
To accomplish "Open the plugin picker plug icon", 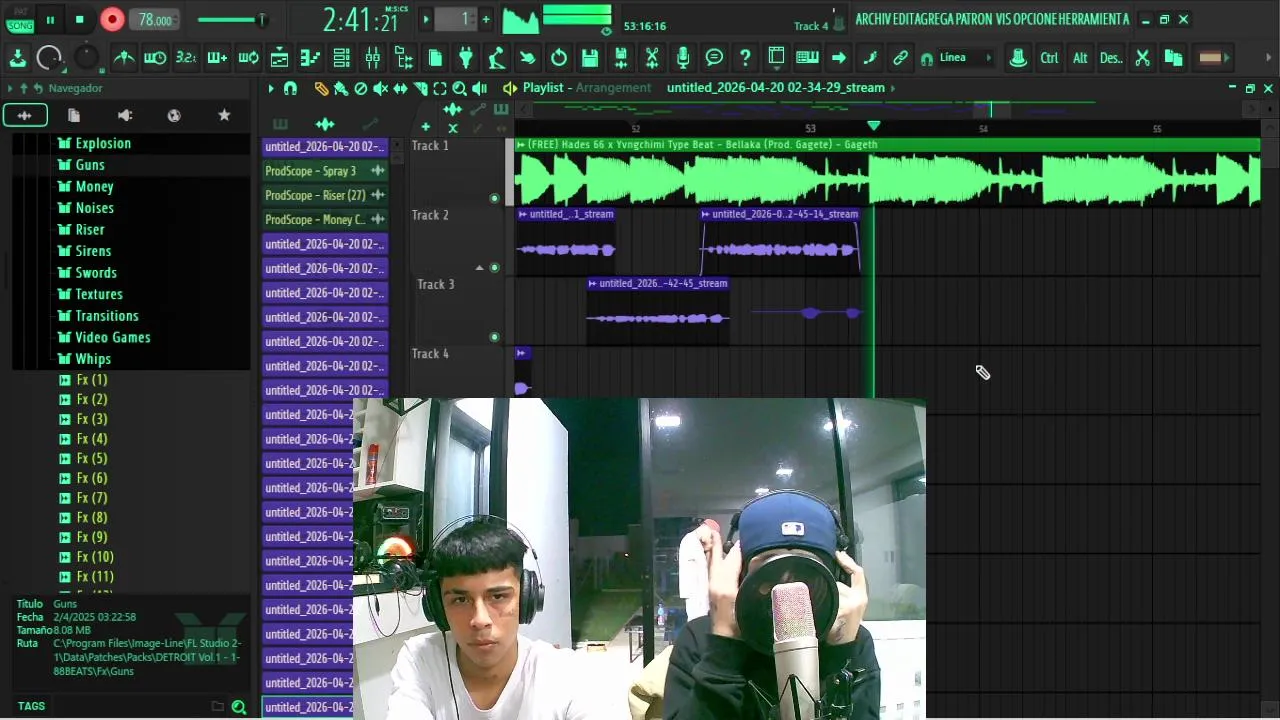I will 466,58.
